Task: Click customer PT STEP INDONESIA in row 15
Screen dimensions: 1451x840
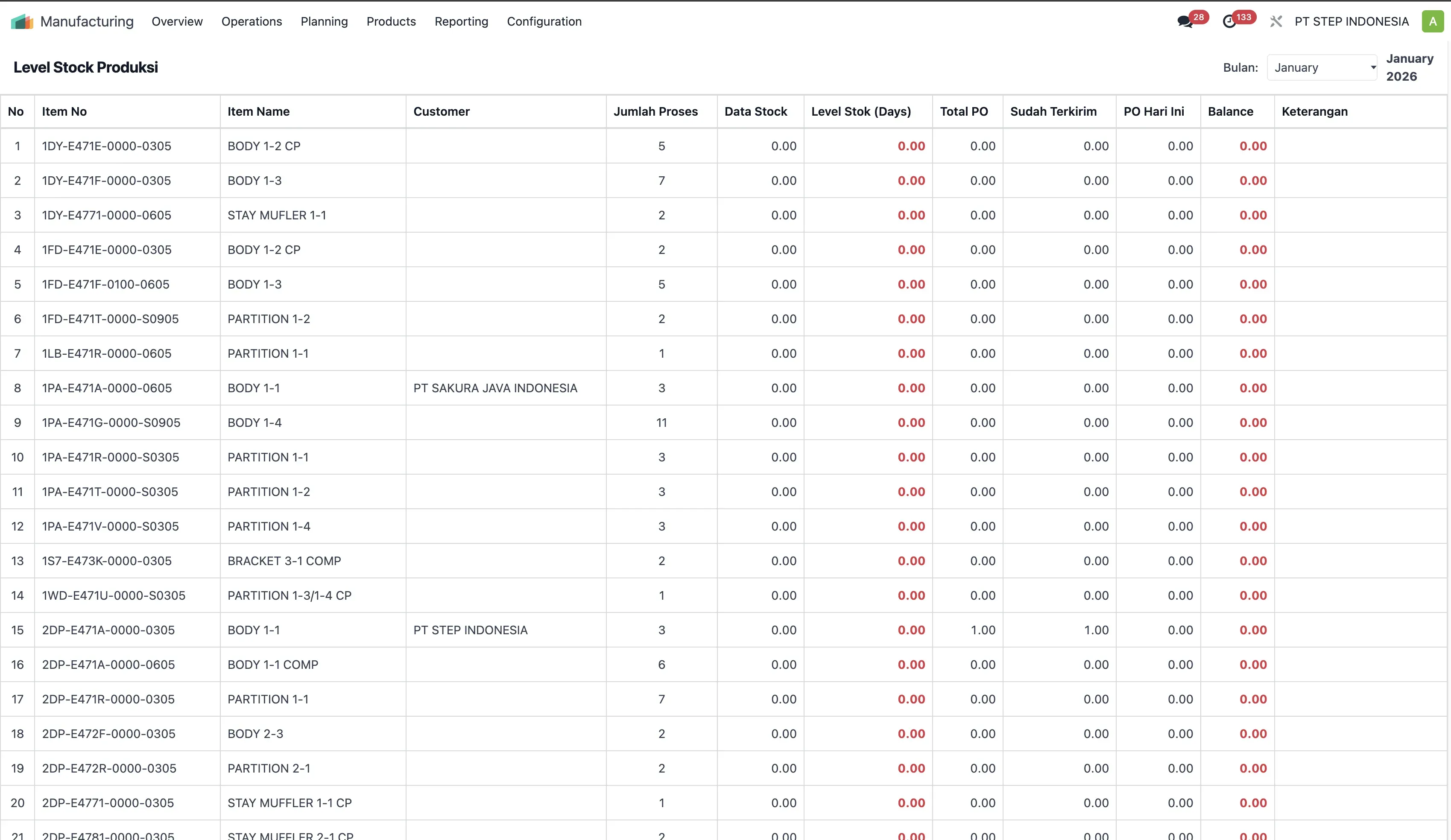Action: [x=471, y=630]
